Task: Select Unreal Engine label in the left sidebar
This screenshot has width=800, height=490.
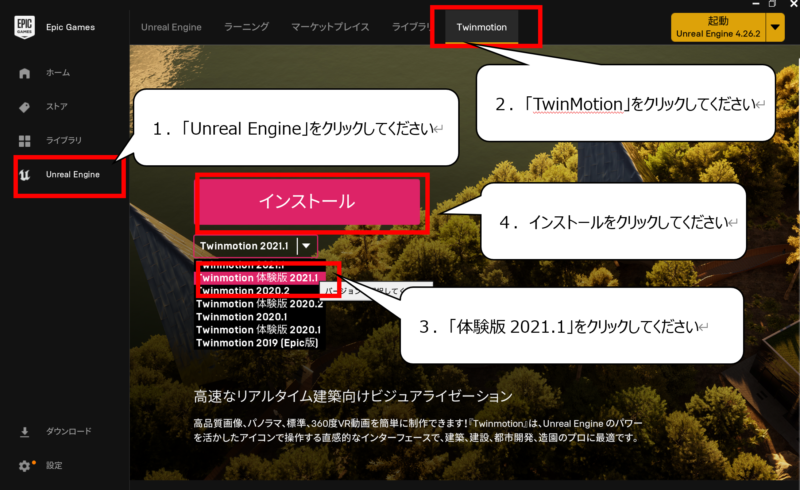Action: click(x=73, y=175)
